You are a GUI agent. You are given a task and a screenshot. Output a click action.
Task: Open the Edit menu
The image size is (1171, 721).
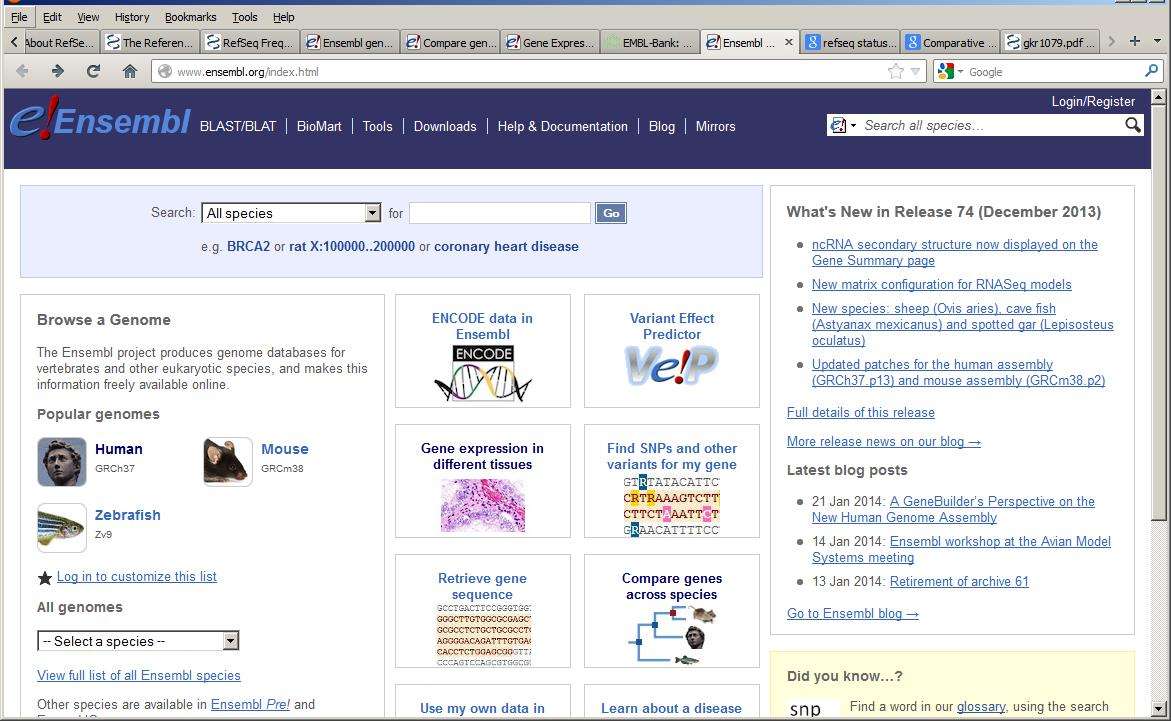coord(52,16)
